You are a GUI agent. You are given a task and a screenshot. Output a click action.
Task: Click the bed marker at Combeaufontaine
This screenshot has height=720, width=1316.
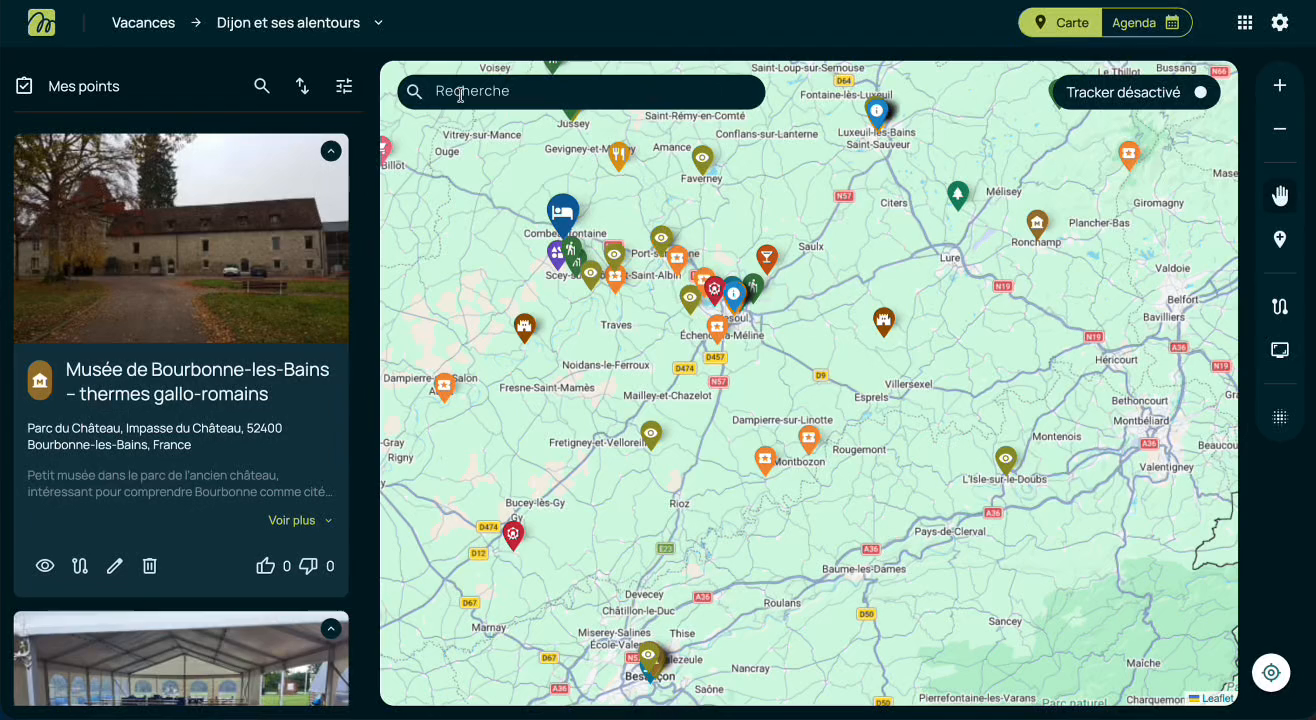point(563,212)
